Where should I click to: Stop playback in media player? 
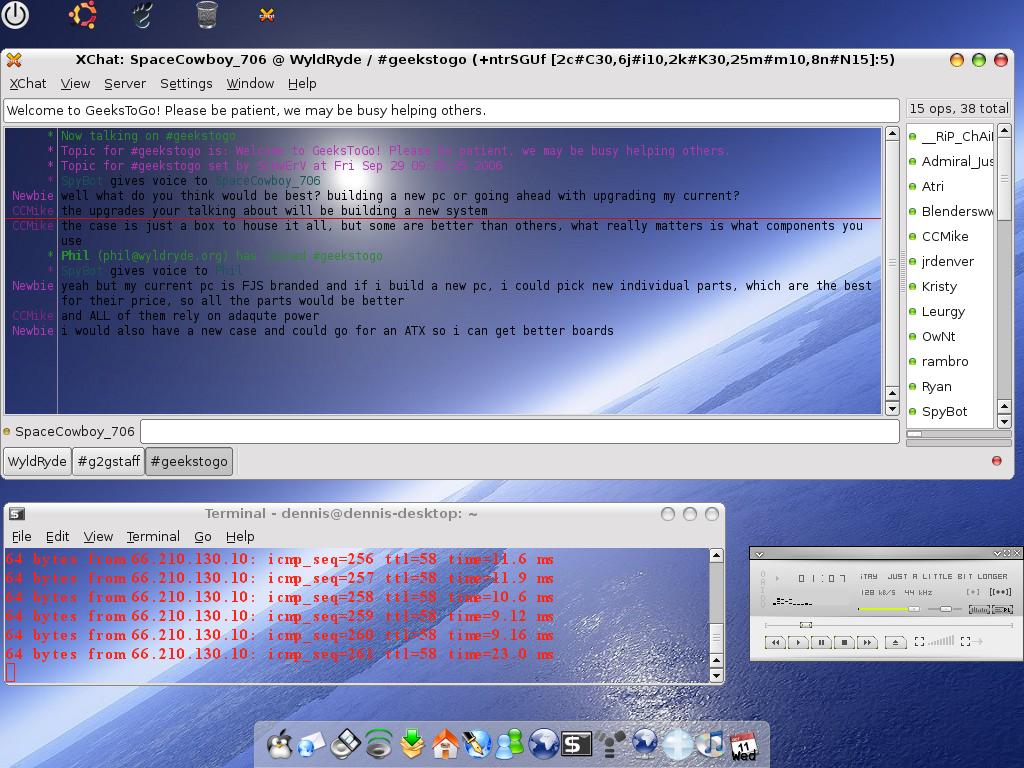(x=844, y=643)
